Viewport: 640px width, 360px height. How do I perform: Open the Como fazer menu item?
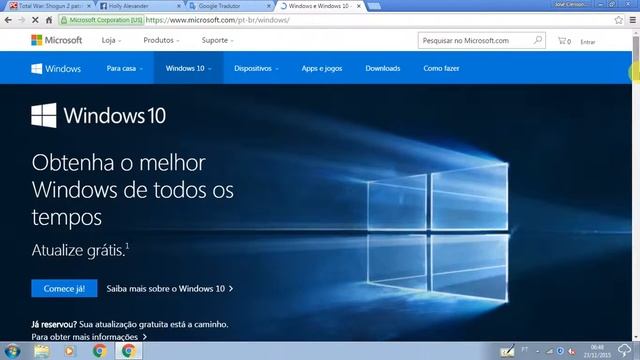(x=441, y=69)
